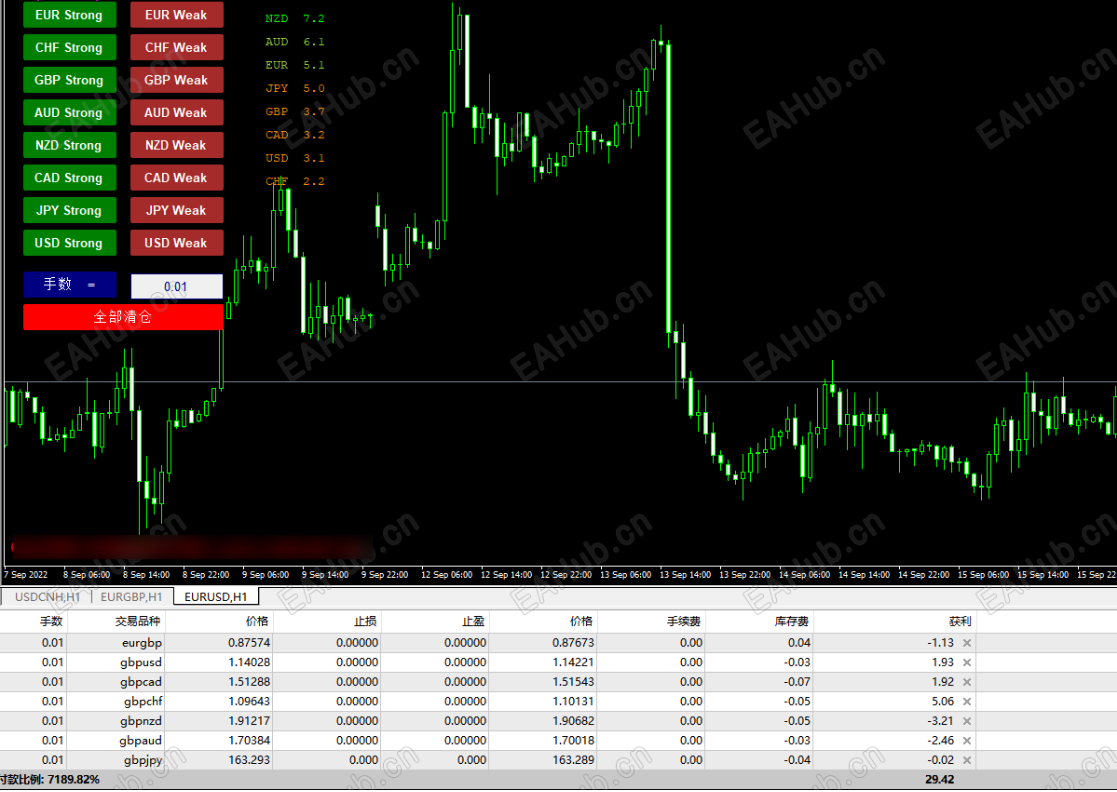Select CHF Weak
The image size is (1117, 792).
point(177,48)
